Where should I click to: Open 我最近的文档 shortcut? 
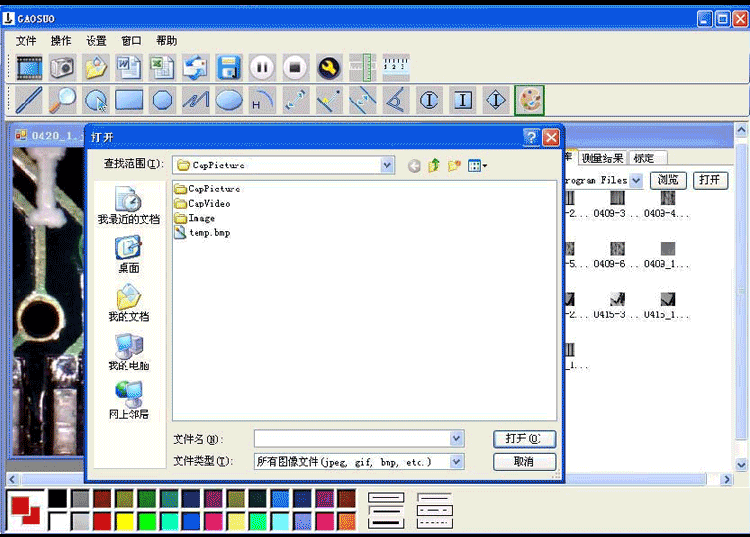click(x=129, y=206)
